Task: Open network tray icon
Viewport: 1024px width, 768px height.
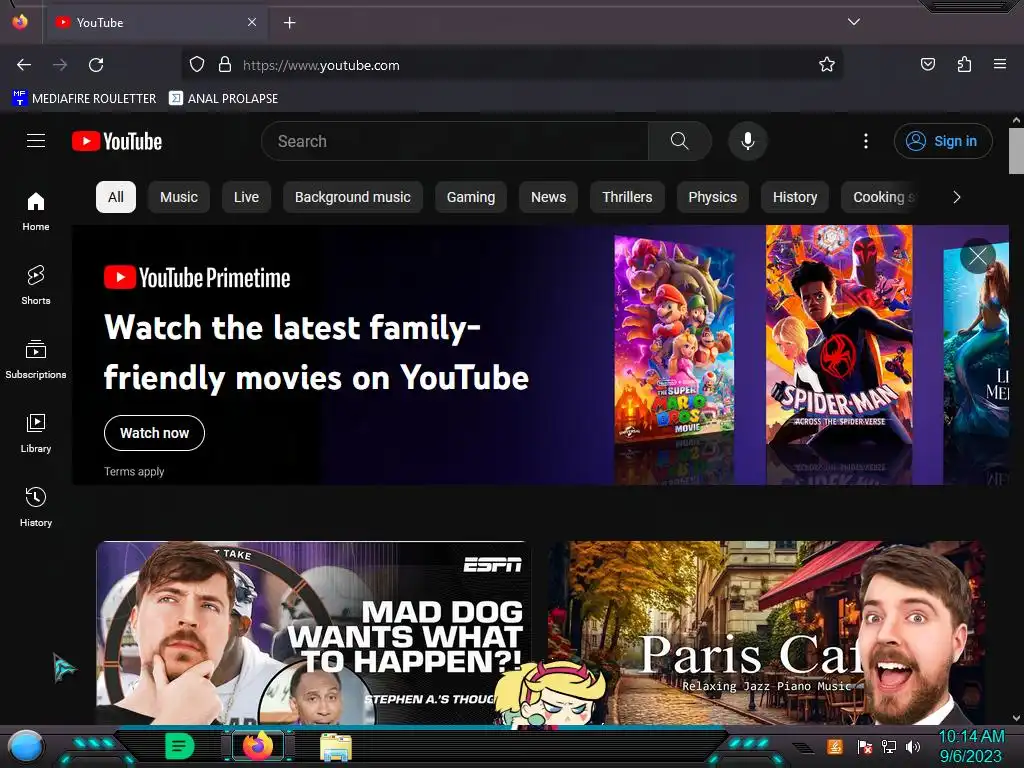Action: tap(889, 746)
